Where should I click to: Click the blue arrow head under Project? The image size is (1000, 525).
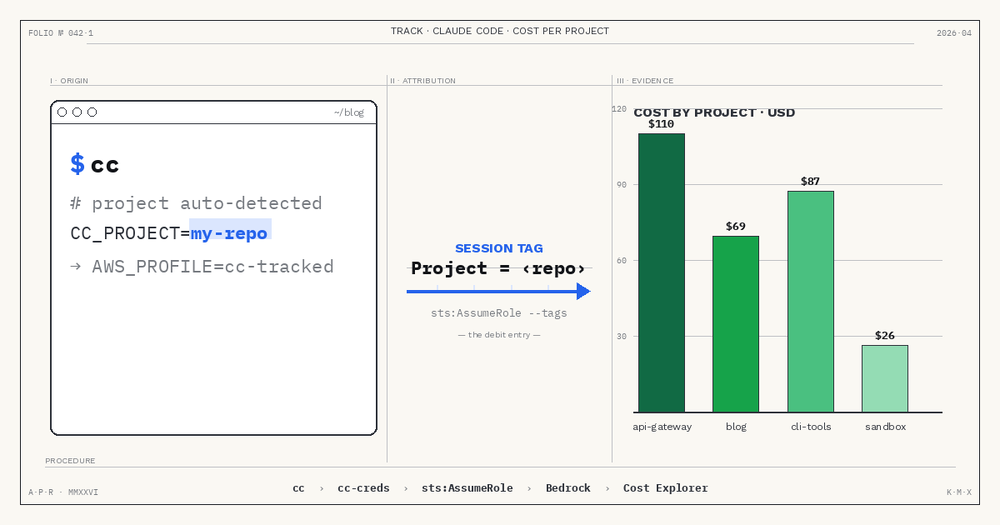coord(583,292)
